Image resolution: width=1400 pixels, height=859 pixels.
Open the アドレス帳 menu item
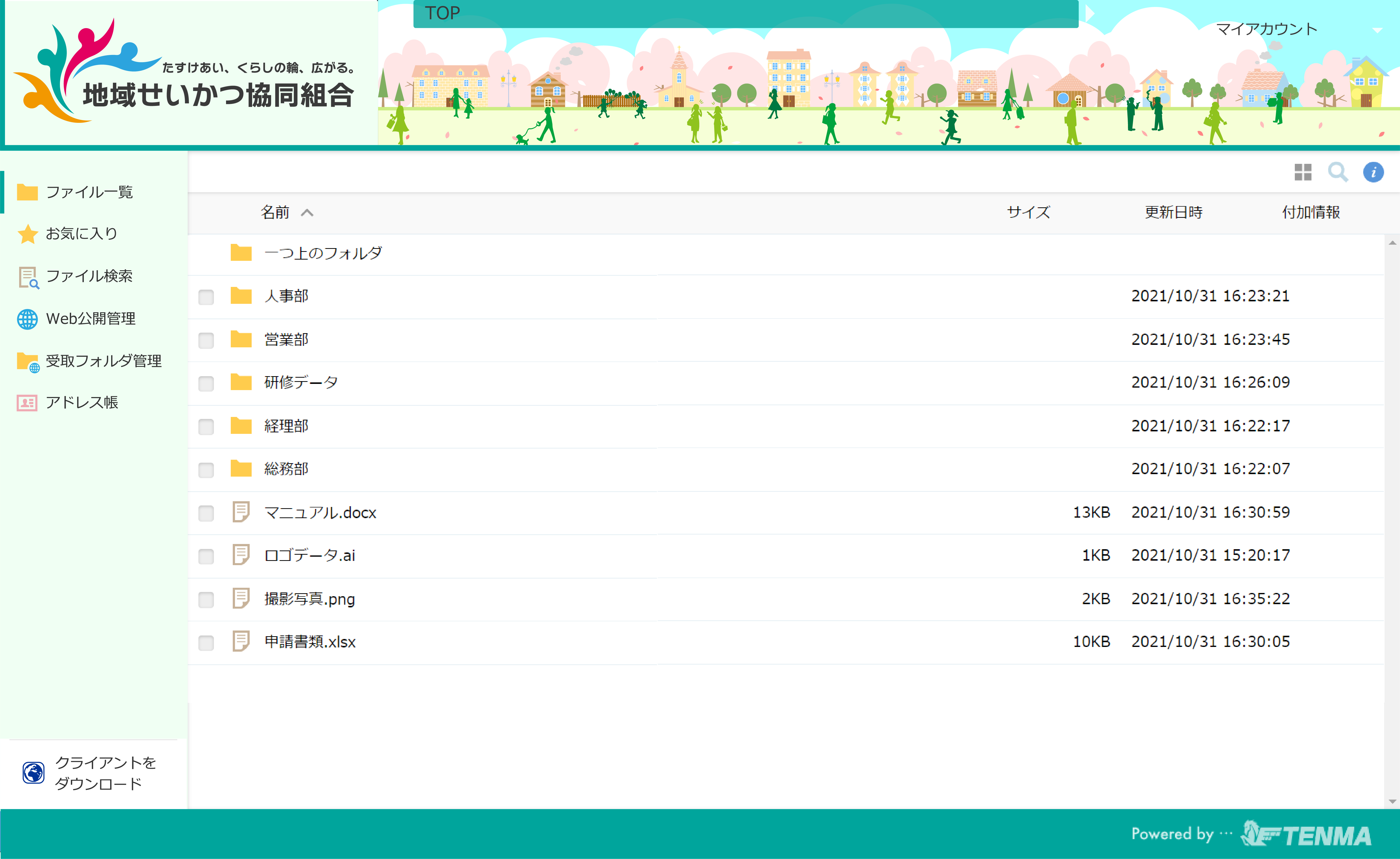94,402
